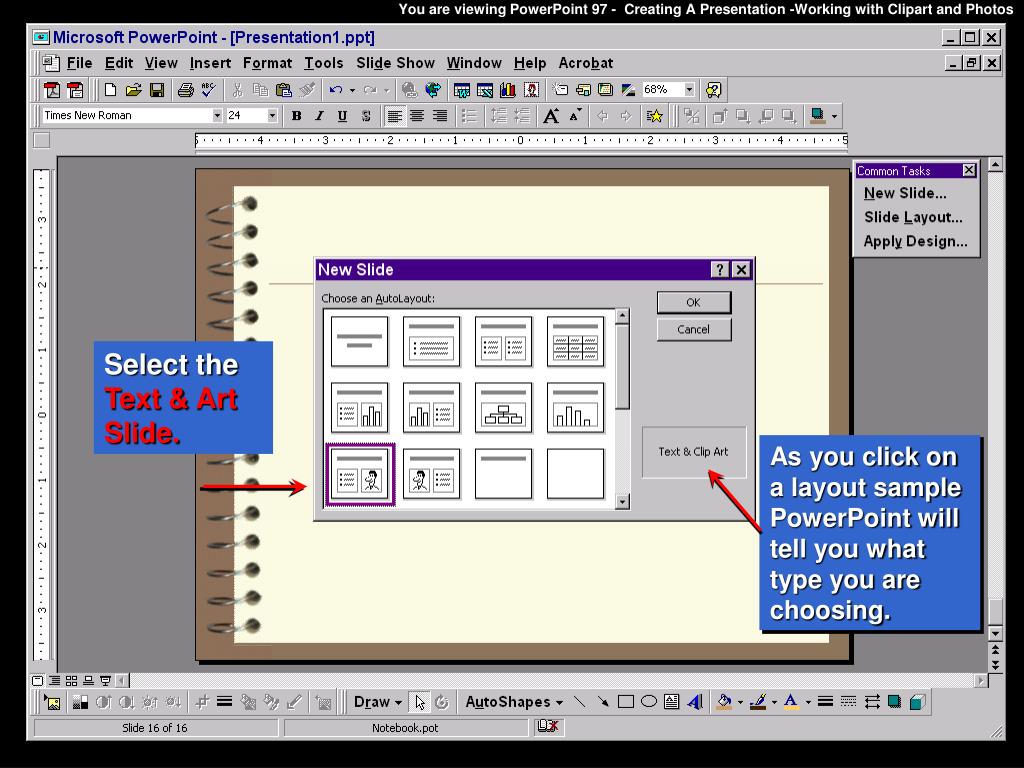Click the Print toolbar icon
The height and width of the screenshot is (768, 1024).
click(185, 89)
